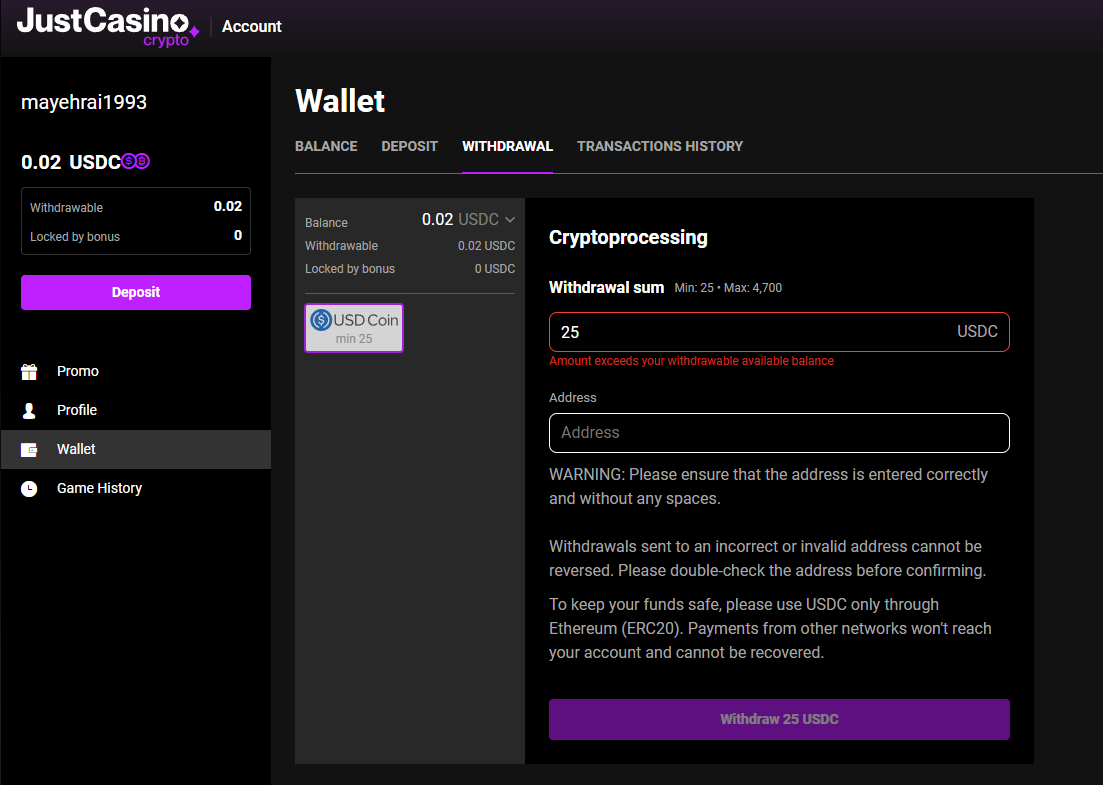The image size is (1103, 785).
Task: Click the person icon next to Profile
Action: click(x=29, y=411)
